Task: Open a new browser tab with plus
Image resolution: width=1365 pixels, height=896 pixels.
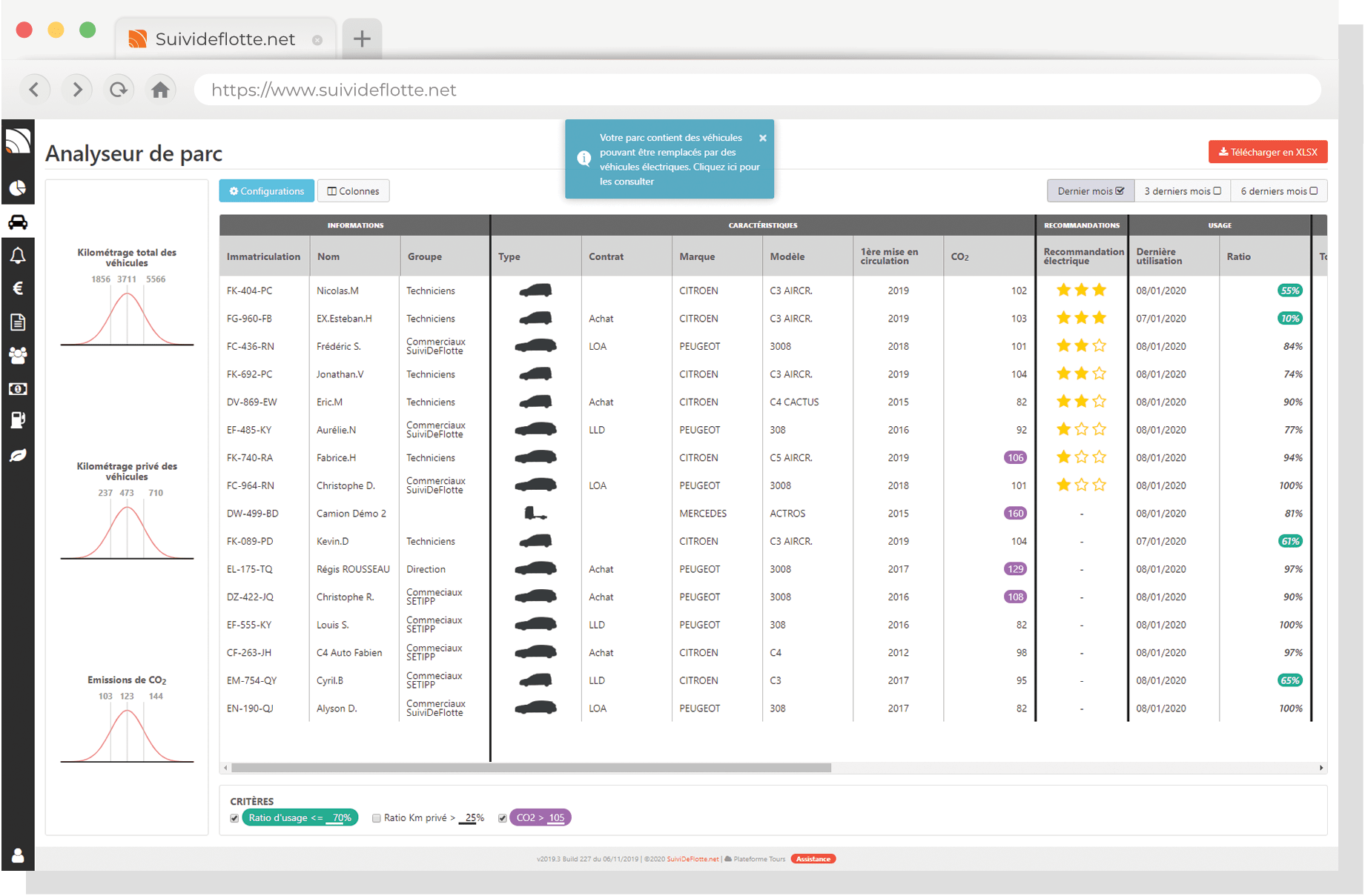Action: [362, 39]
